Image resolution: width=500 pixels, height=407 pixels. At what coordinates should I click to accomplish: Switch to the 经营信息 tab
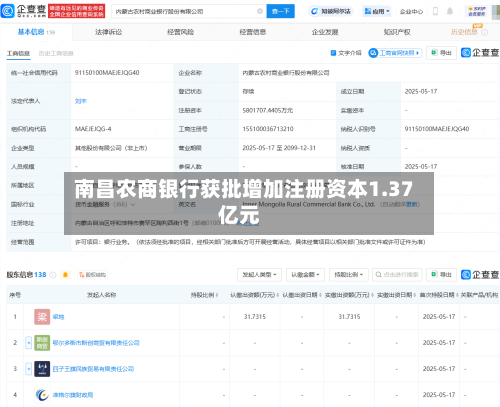(253, 32)
